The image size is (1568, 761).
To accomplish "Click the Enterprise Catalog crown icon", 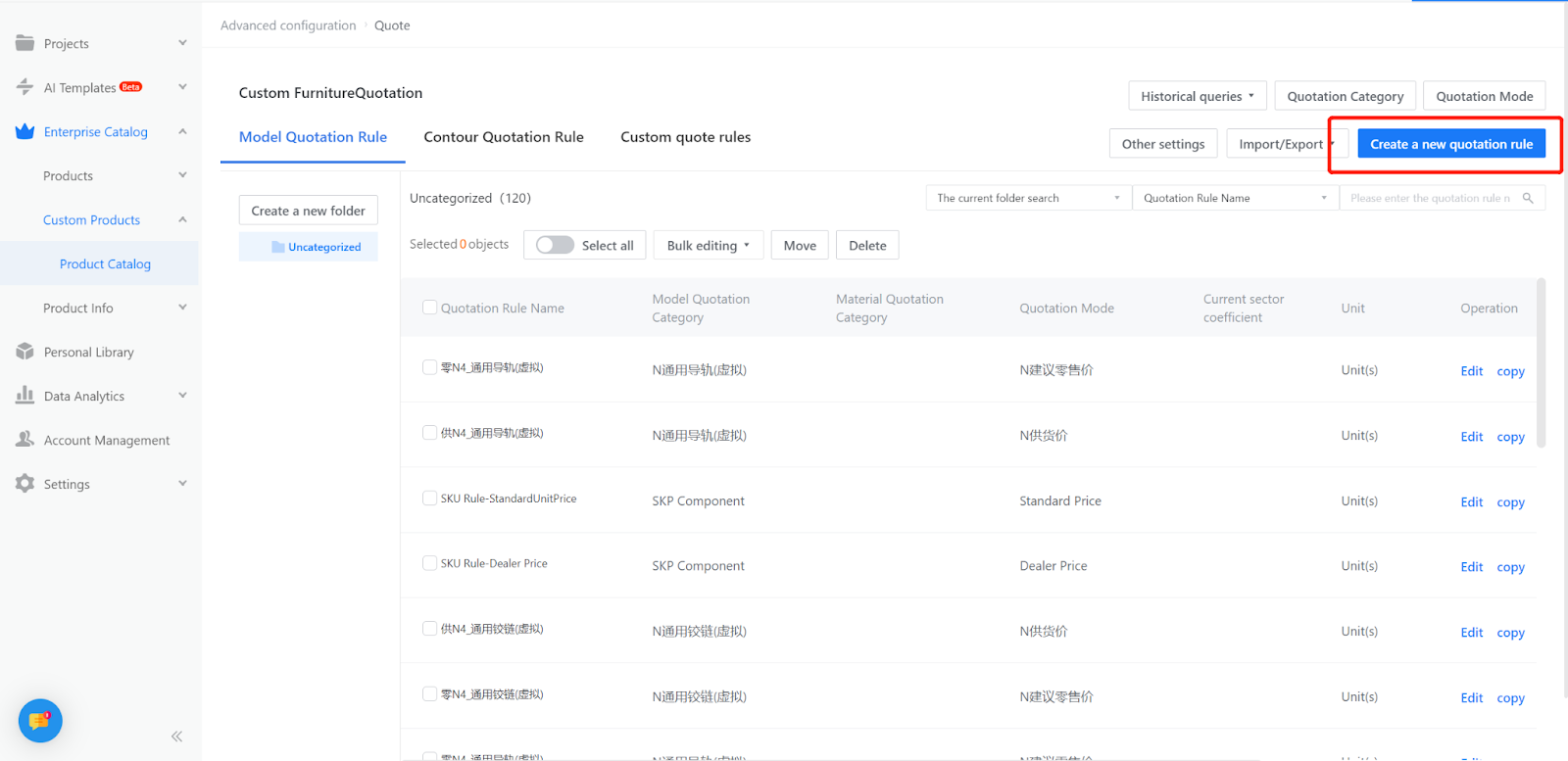I will [x=24, y=131].
